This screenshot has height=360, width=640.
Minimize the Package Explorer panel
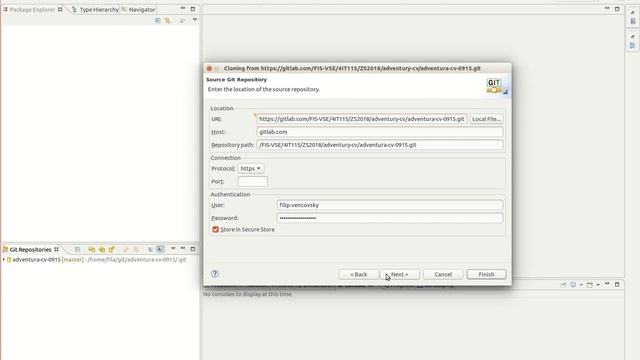183,9
